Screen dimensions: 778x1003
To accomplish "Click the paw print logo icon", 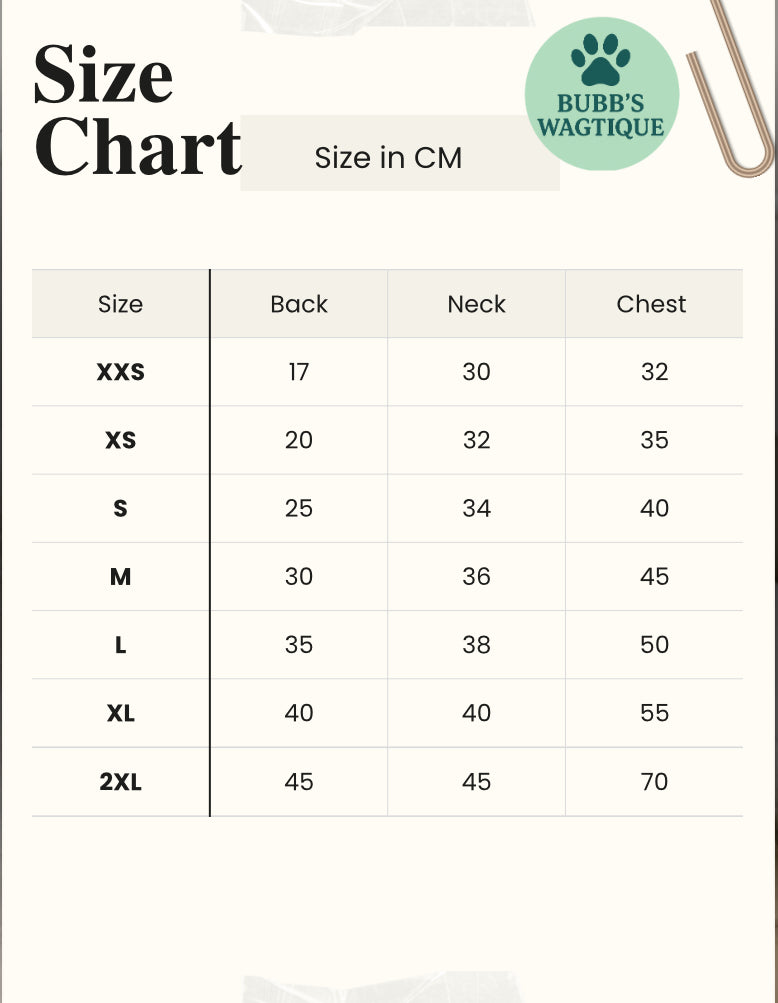I will click(x=601, y=60).
